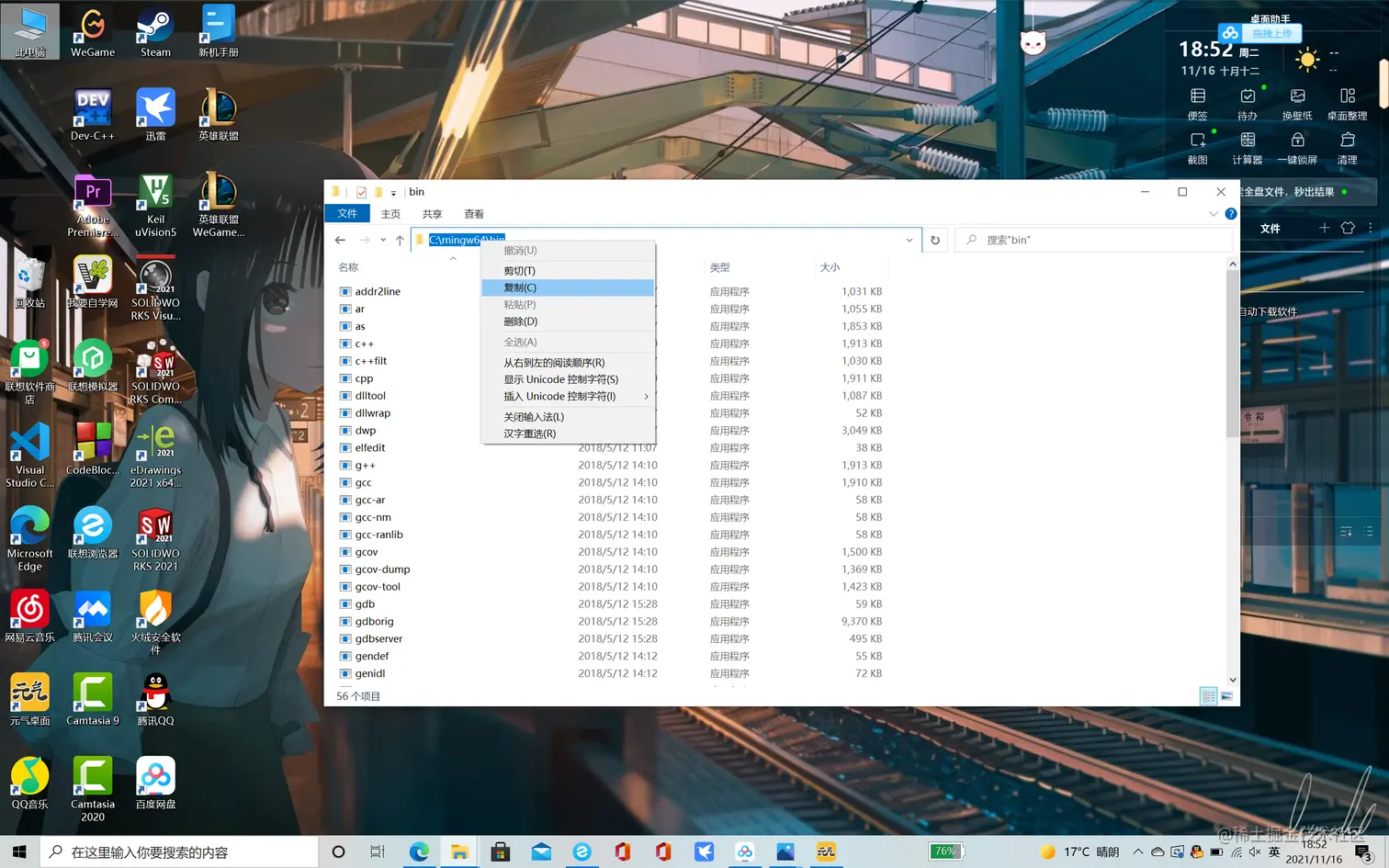The height and width of the screenshot is (868, 1389).
Task: Click the Properties quick-access toolbar checkmark icon
Action: point(361,192)
